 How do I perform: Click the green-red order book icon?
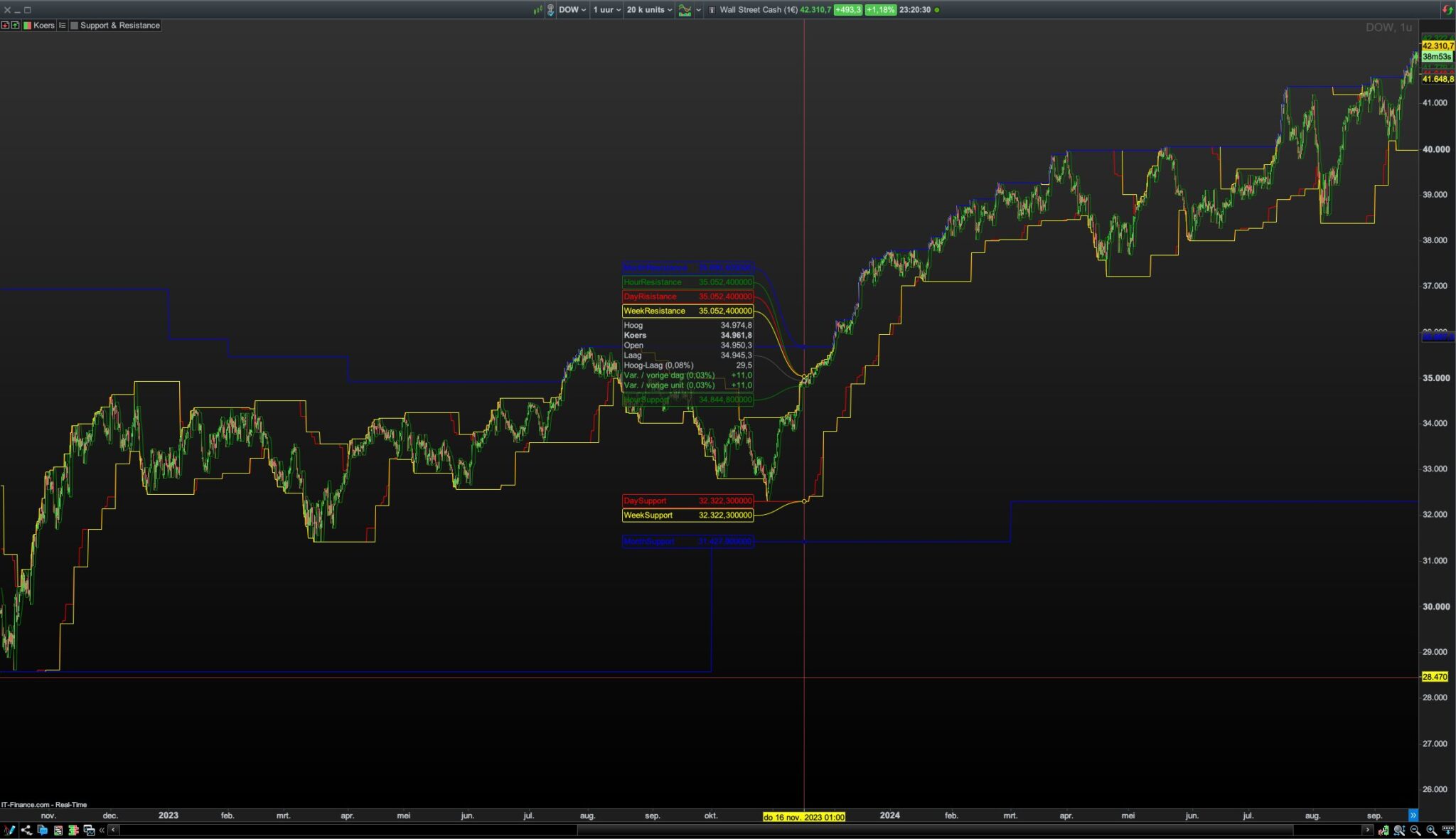pos(73,830)
